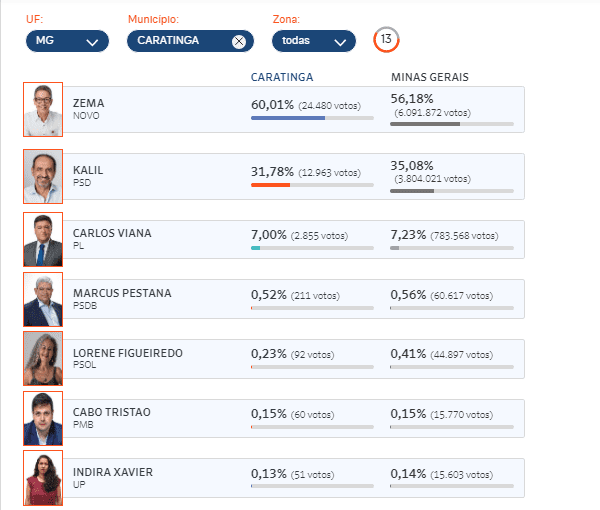This screenshot has height=510, width=600.
Task: Click Cabo Tristao's candidate photo
Action: [x=42, y=418]
